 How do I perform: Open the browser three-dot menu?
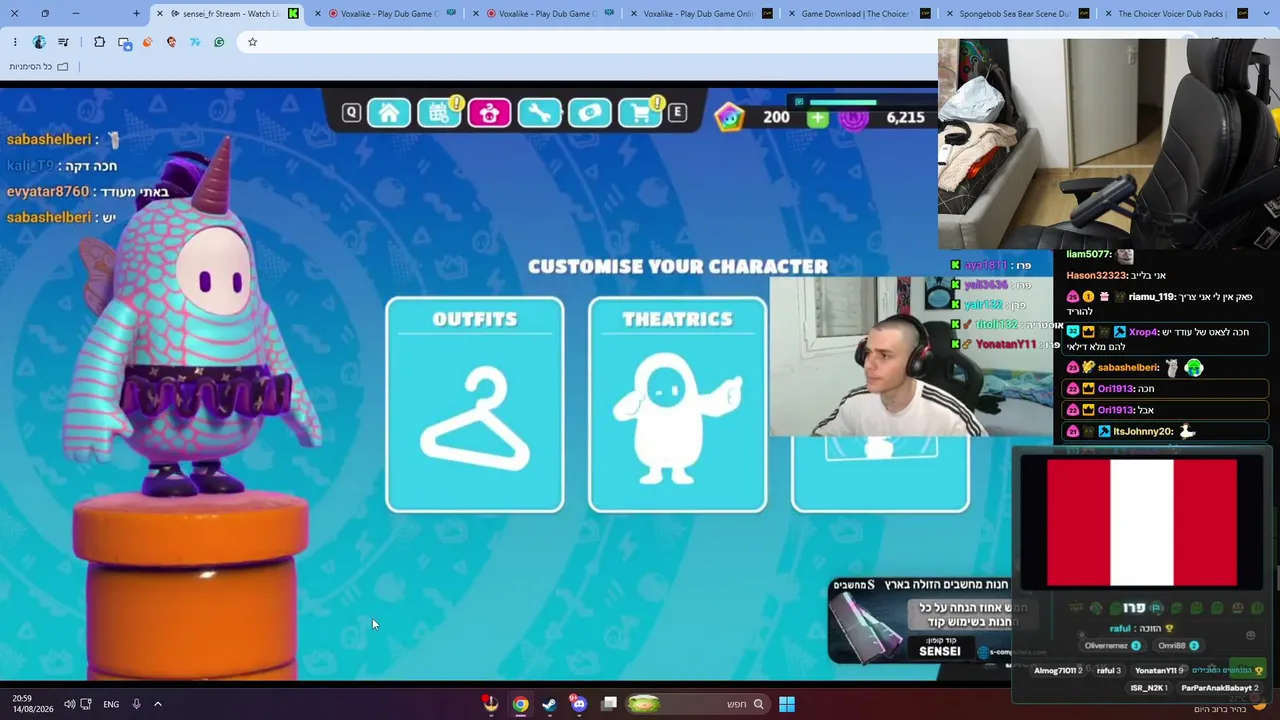tap(15, 42)
